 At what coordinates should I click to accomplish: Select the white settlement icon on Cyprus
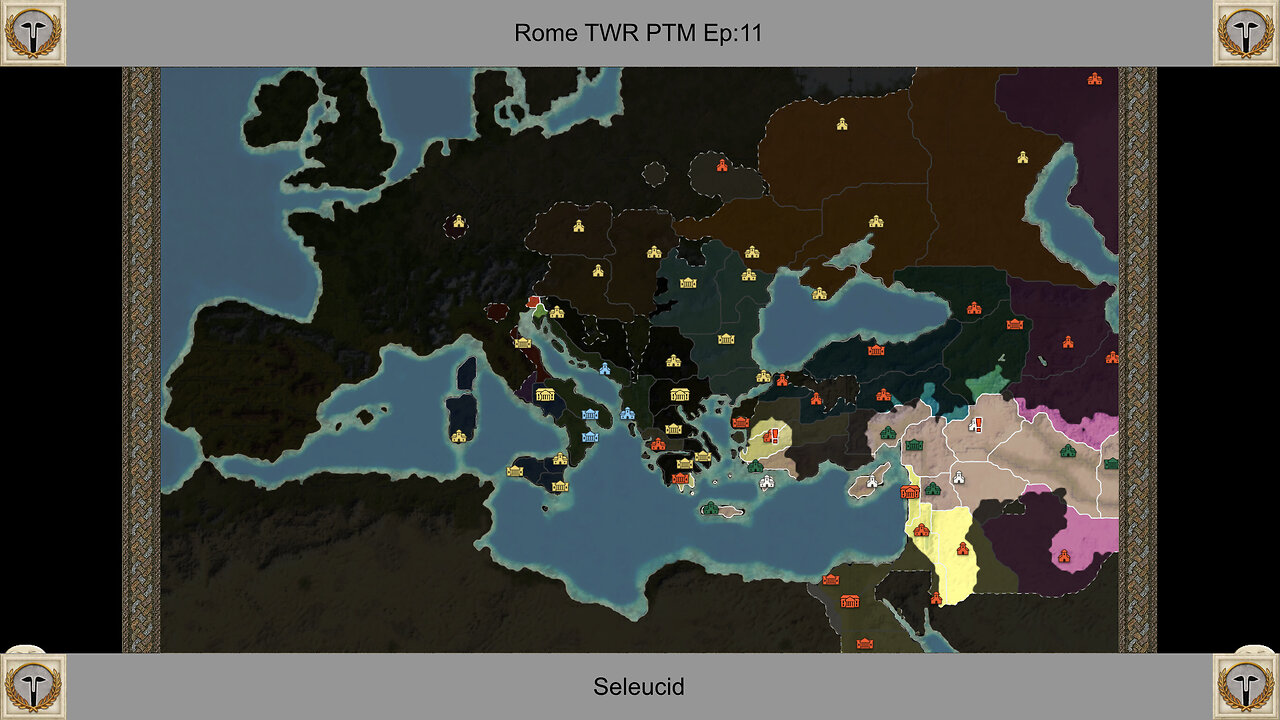click(871, 481)
